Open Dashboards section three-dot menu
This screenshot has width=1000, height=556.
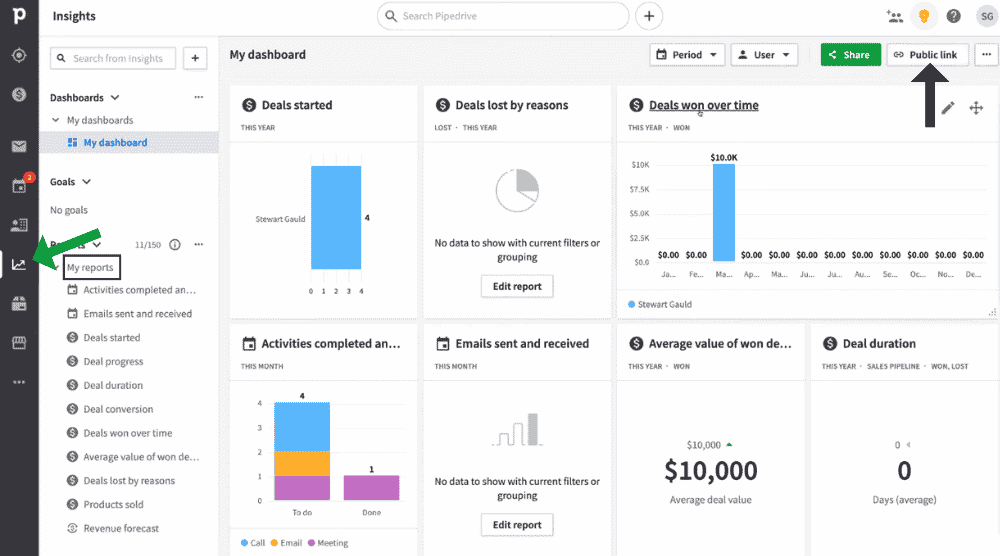click(199, 97)
